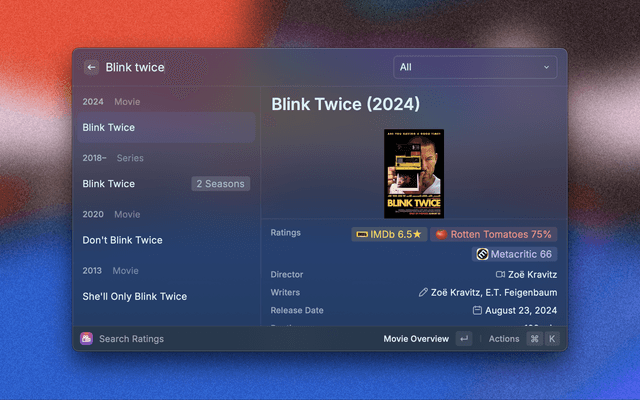Click the pencil icon next to writers
This screenshot has height=400, width=640.
coord(423,292)
